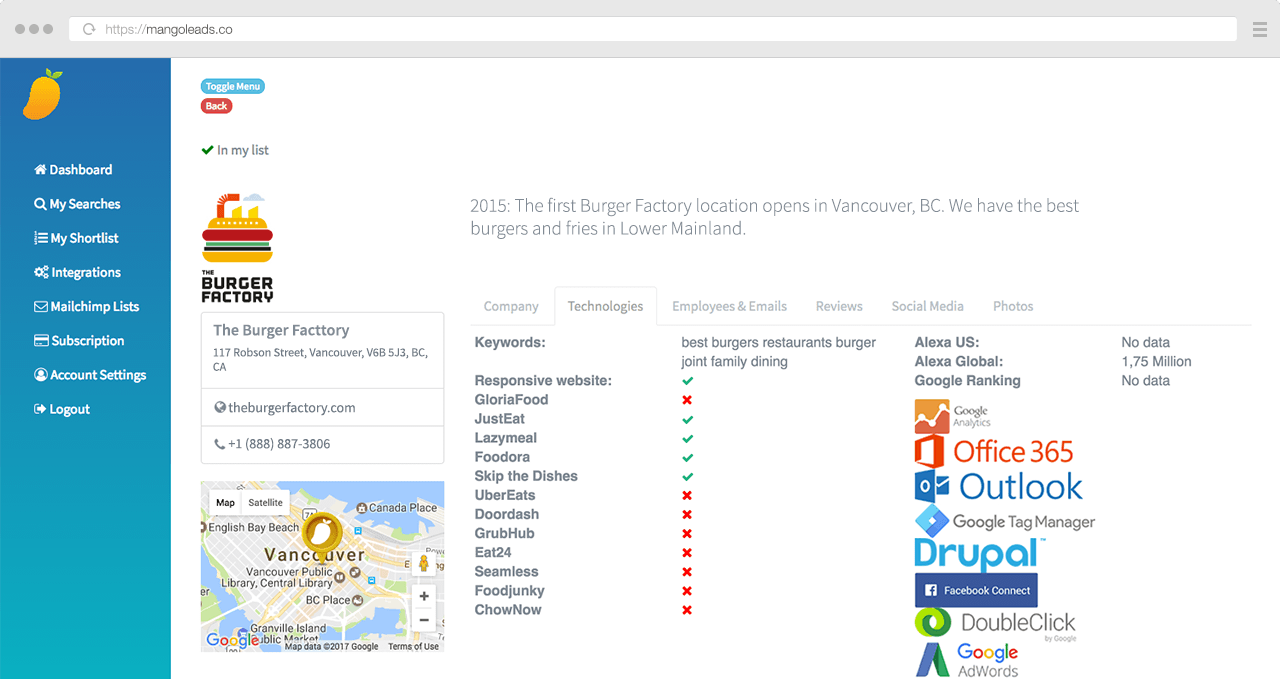
Task: Open Integrations from the sidebar
Action: coord(77,272)
